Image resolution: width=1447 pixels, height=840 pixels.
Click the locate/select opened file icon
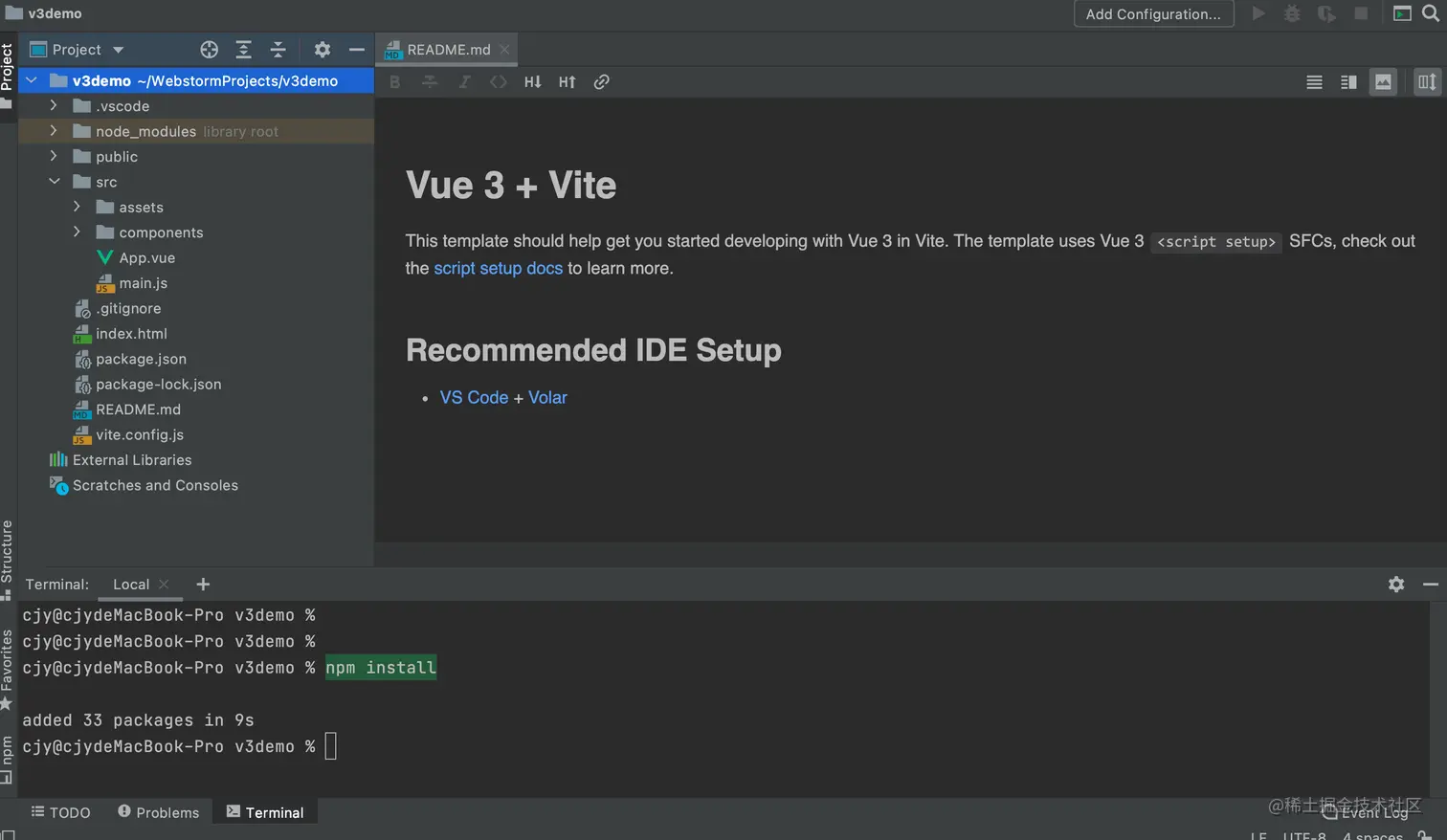click(209, 50)
